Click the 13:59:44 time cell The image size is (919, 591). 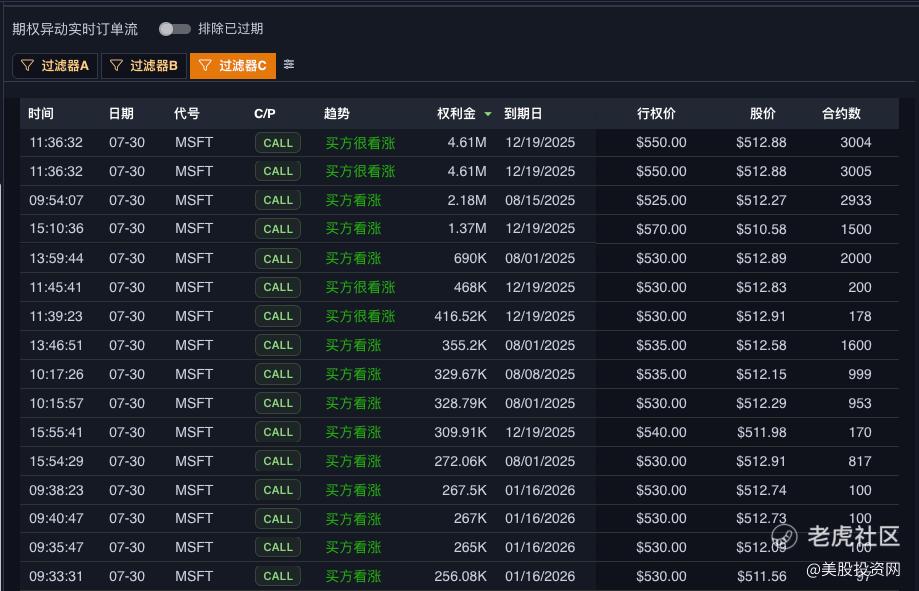[56, 258]
